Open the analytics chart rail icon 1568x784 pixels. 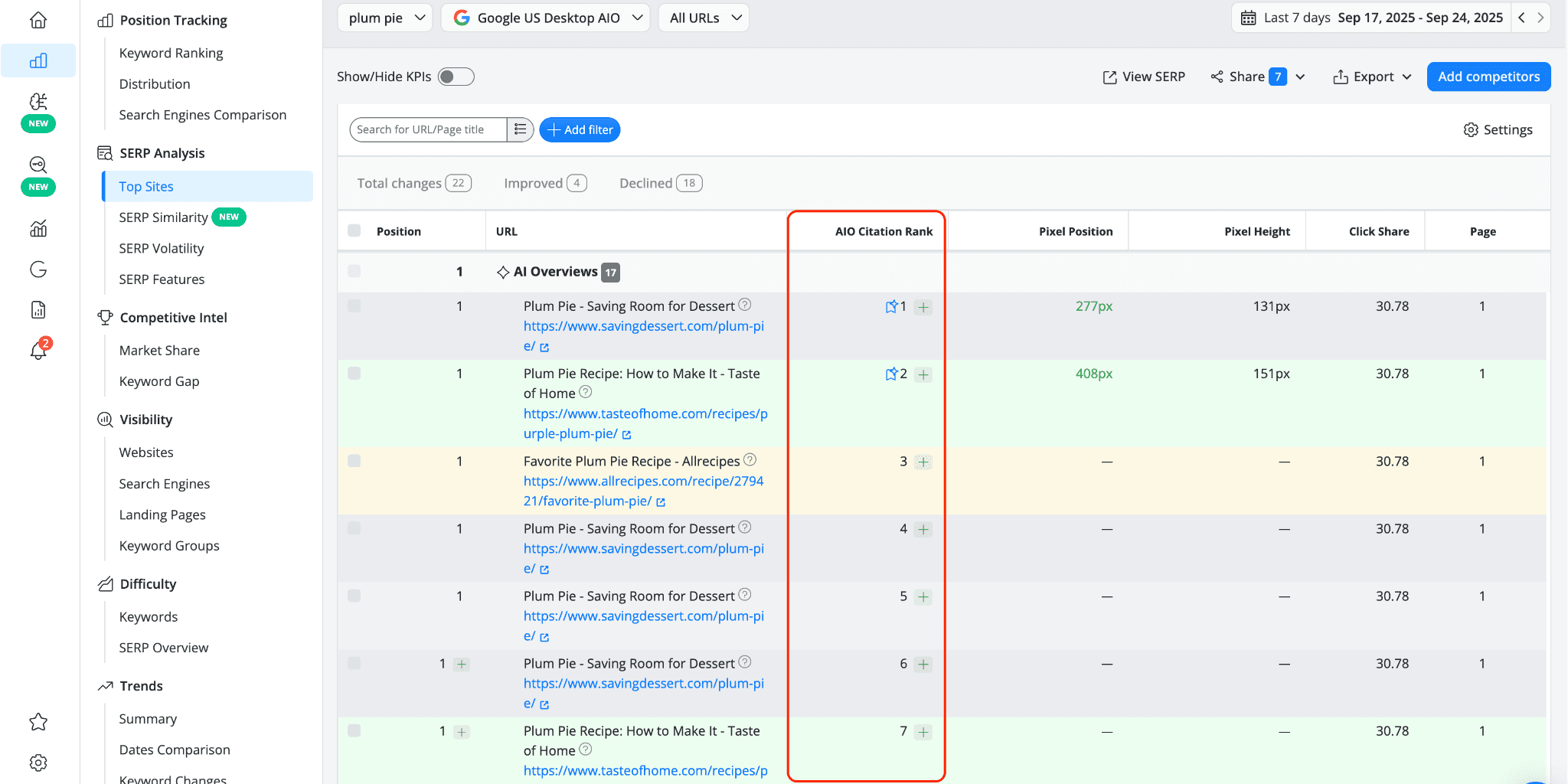(38, 228)
